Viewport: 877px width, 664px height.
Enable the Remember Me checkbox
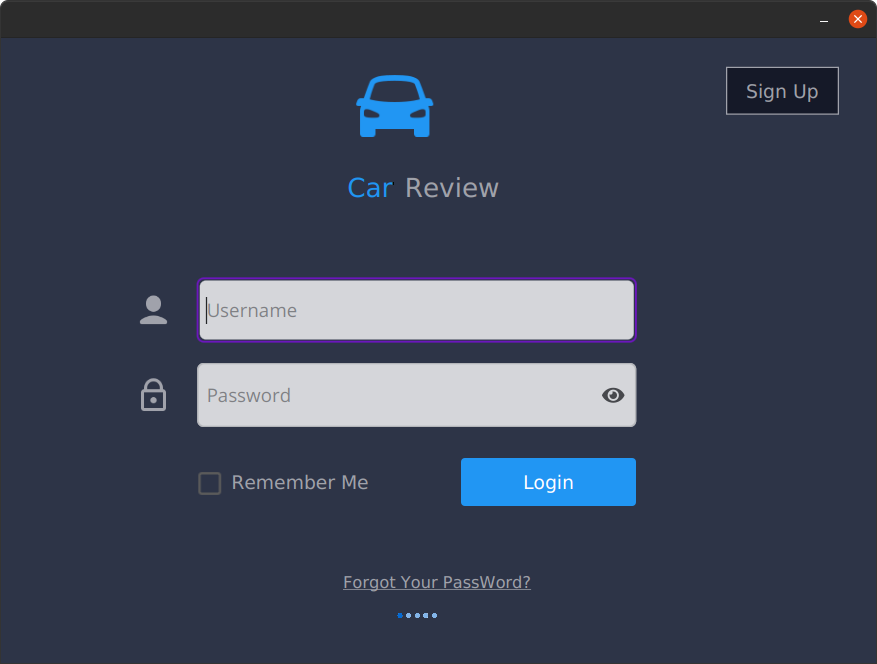coord(210,483)
